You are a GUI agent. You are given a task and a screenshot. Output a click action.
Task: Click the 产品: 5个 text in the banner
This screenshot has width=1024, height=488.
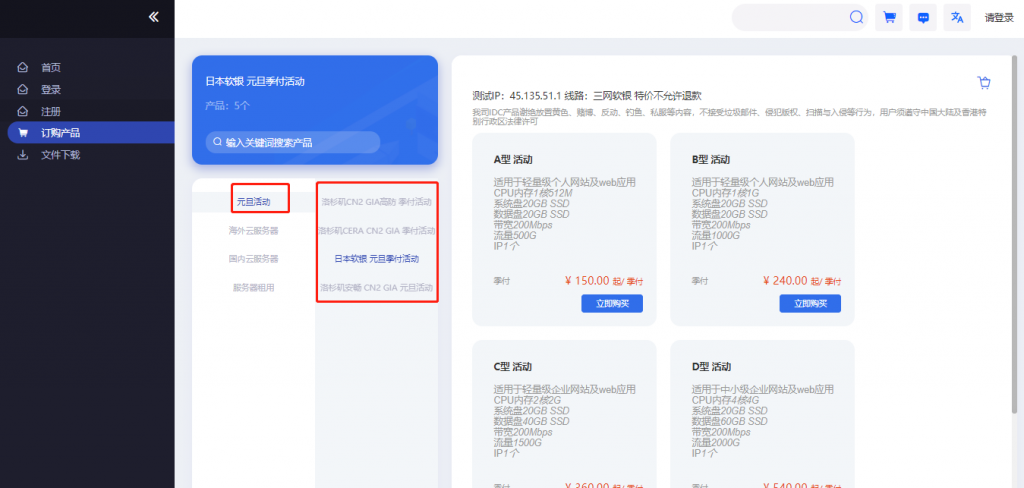pyautogui.click(x=227, y=105)
